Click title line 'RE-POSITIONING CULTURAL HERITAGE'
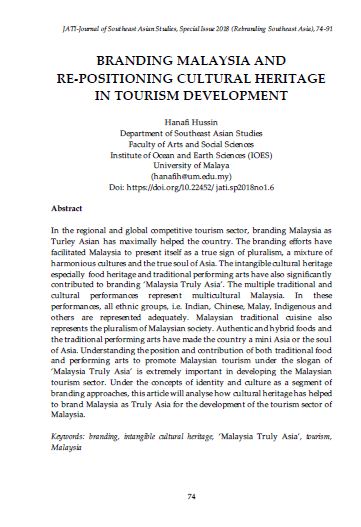Image resolution: width=361 pixels, height=527 pixels. 191,78
